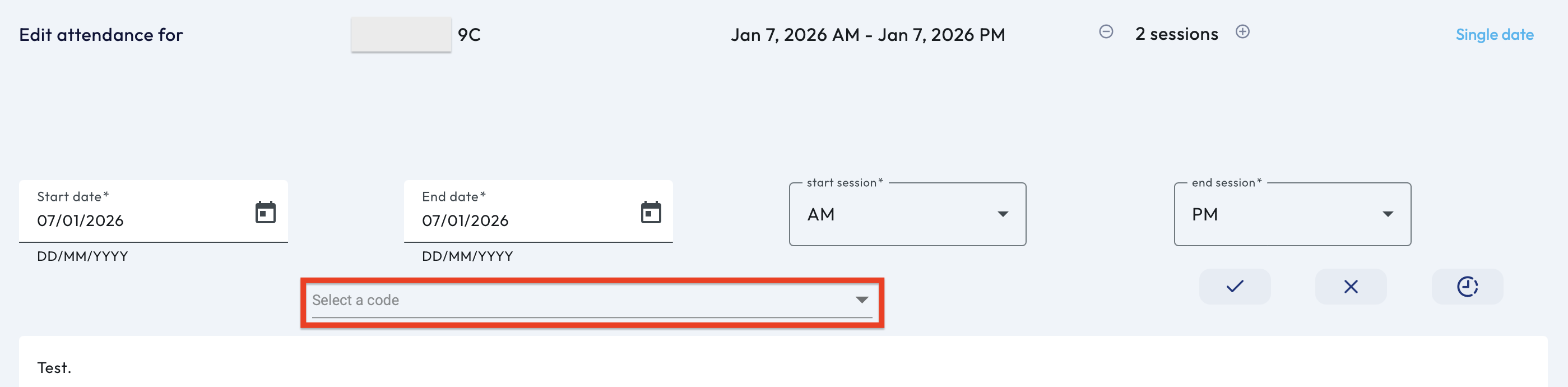Click the Start date 07/01/2026 value
This screenshot has width=1568, height=387.
point(80,220)
